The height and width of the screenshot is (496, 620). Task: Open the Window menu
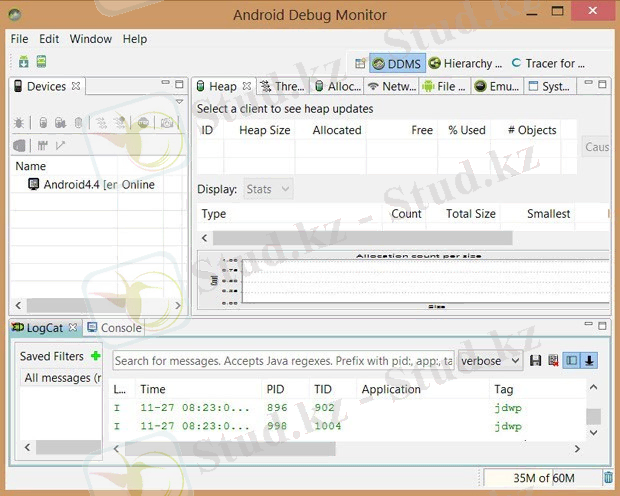click(90, 39)
